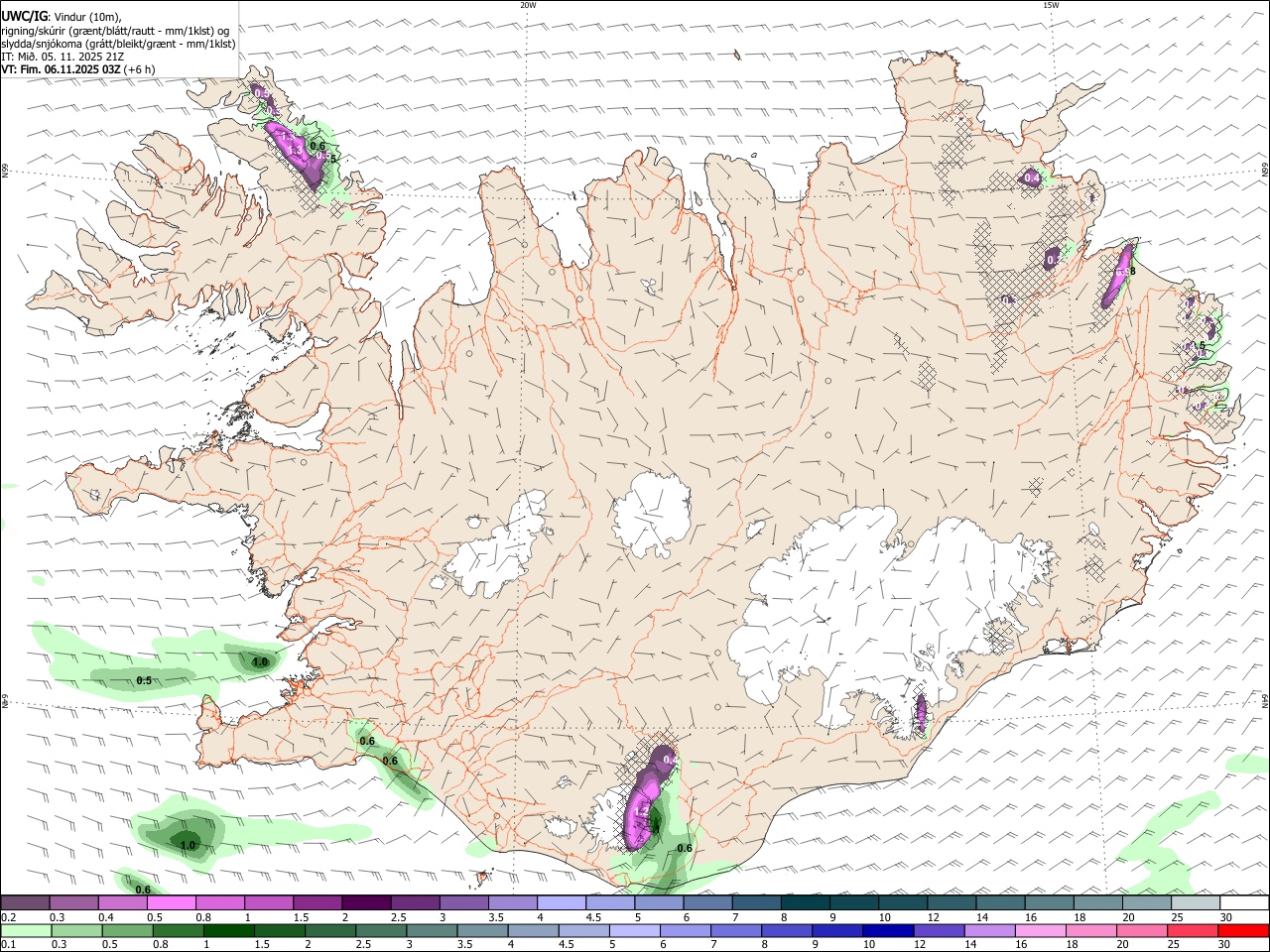Click the light pink rain legend swatch labeled 16
This screenshot has width=1270, height=952.
[x=1041, y=931]
